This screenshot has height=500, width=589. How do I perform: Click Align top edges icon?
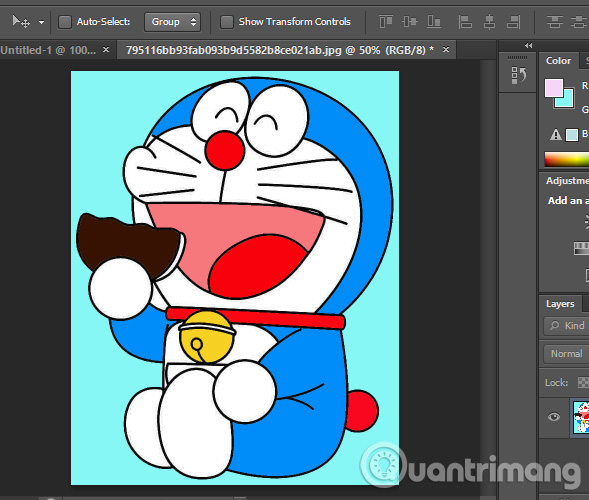tap(386, 22)
